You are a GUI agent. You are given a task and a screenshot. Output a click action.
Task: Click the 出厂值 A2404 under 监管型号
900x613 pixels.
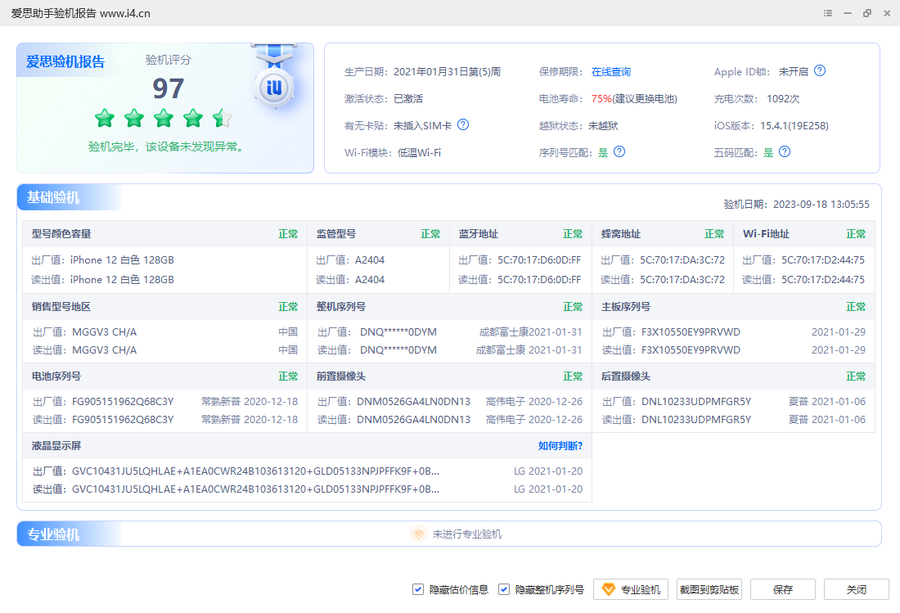tap(370, 260)
